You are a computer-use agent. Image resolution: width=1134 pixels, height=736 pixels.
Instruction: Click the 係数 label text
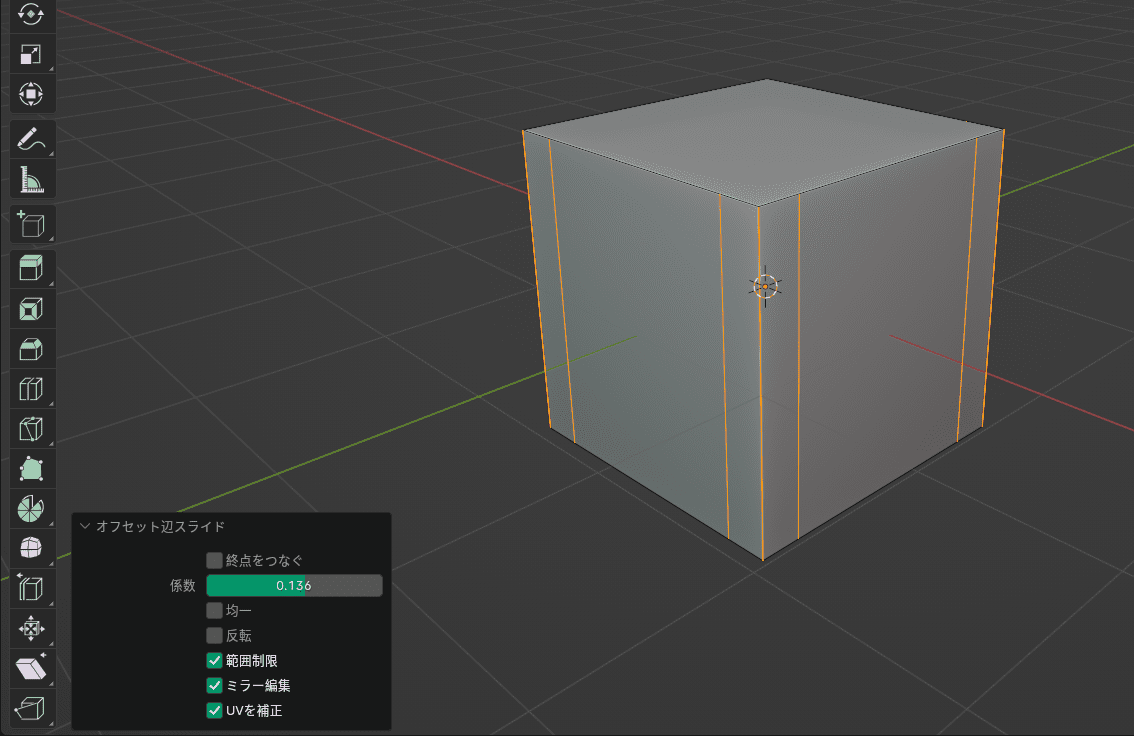coord(183,586)
